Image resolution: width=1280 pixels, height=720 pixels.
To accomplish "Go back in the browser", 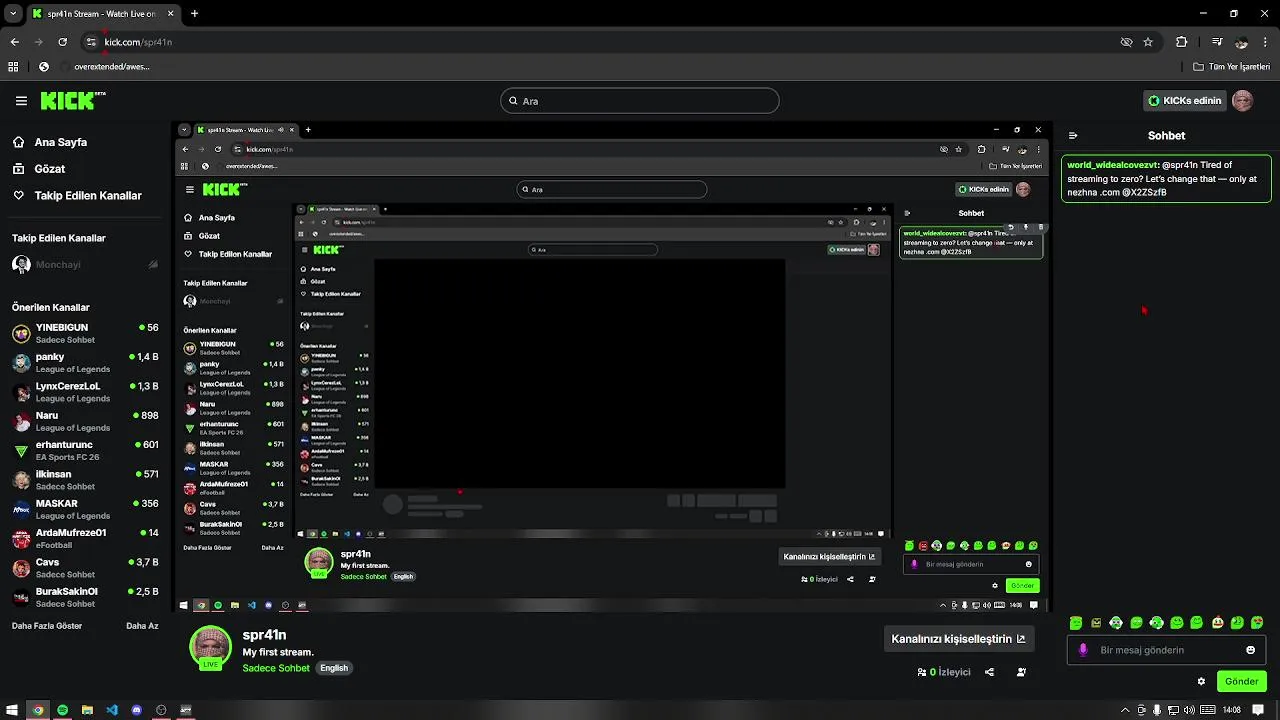I will point(15,42).
